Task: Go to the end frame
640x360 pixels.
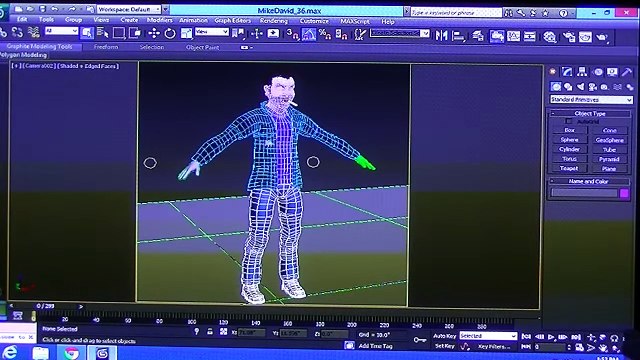Action: pos(576,337)
